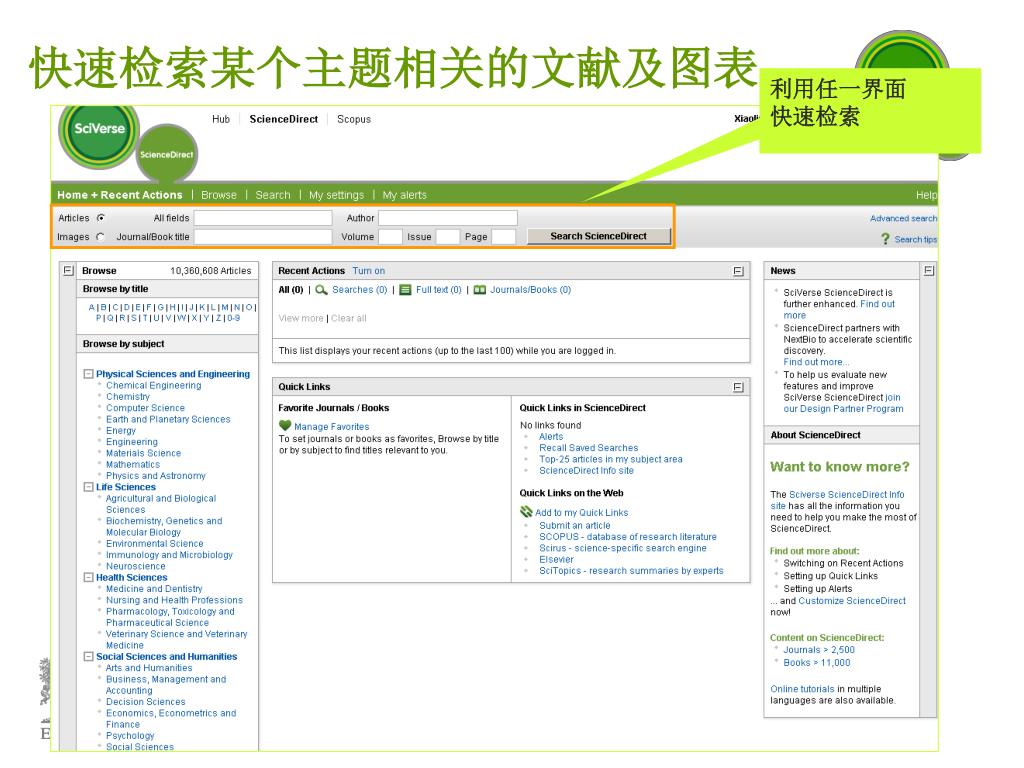Open Recall Saved Searches link
The image size is (1024, 768).
588,448
